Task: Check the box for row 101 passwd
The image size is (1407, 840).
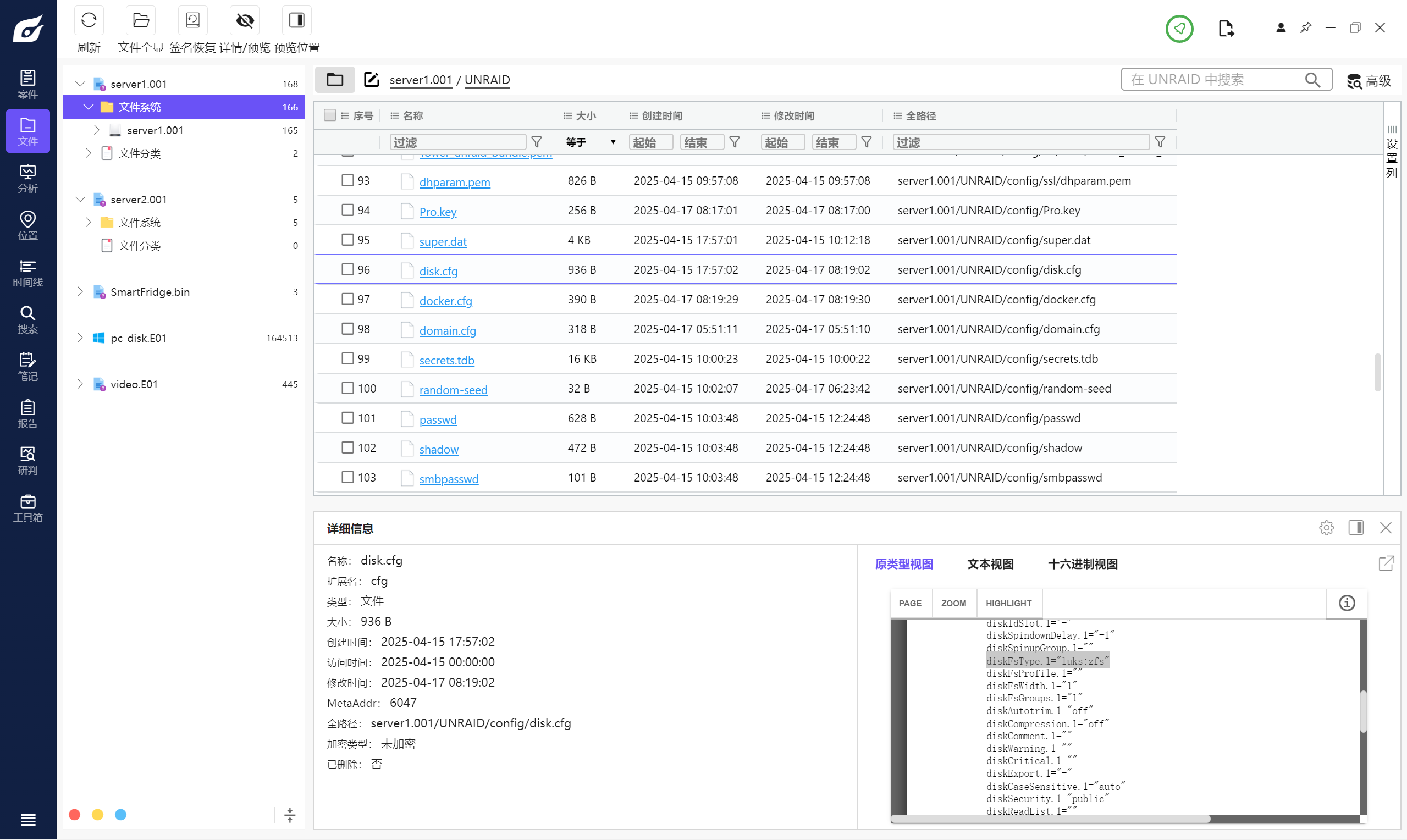Action: click(x=347, y=418)
